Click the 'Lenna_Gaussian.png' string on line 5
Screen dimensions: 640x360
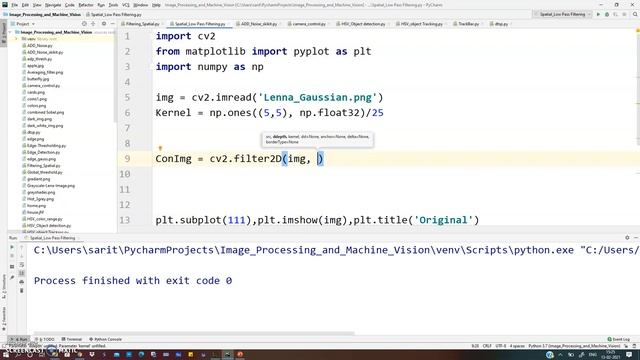click(x=318, y=98)
